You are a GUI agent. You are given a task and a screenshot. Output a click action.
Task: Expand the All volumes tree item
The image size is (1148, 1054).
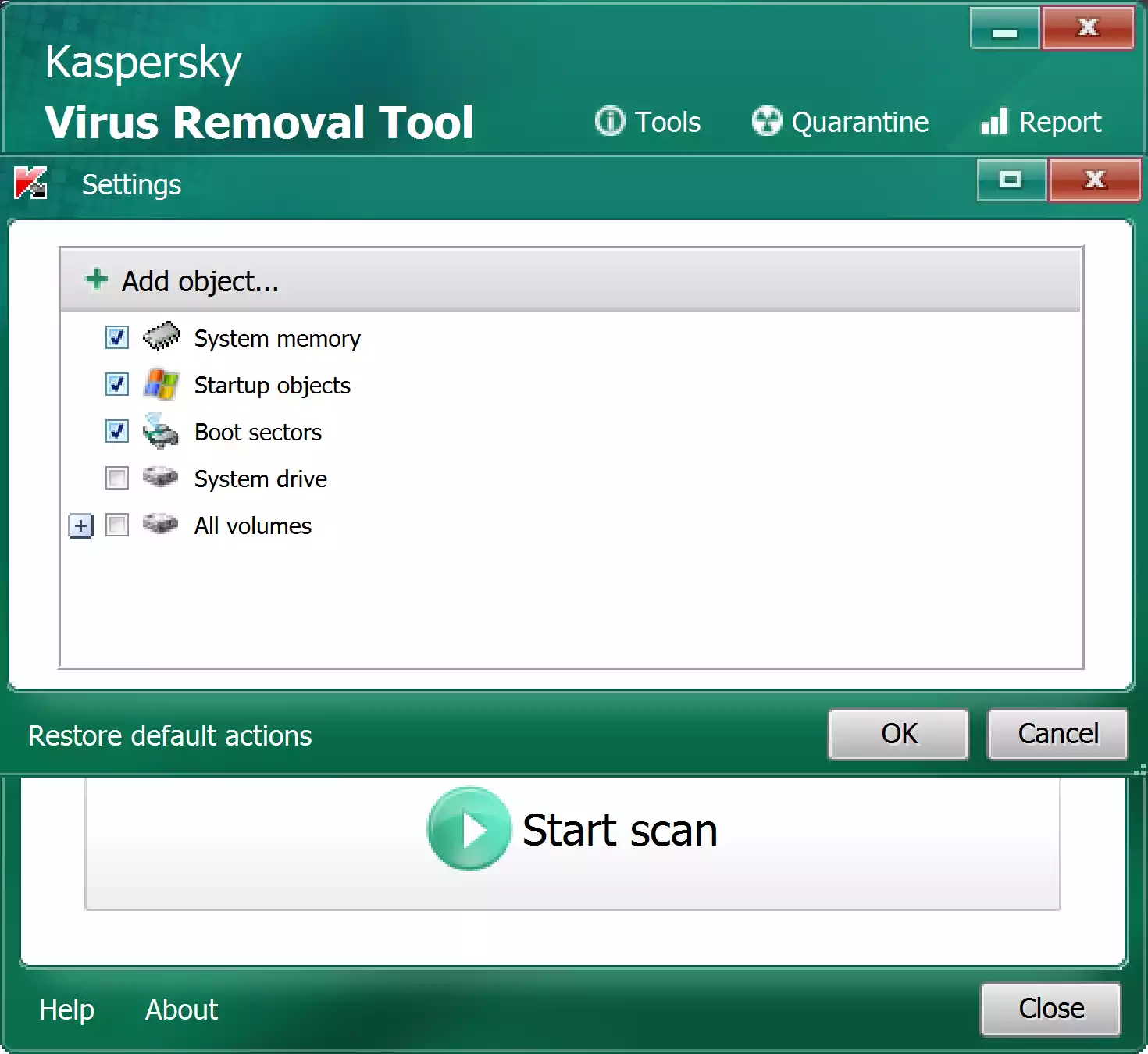click(80, 525)
